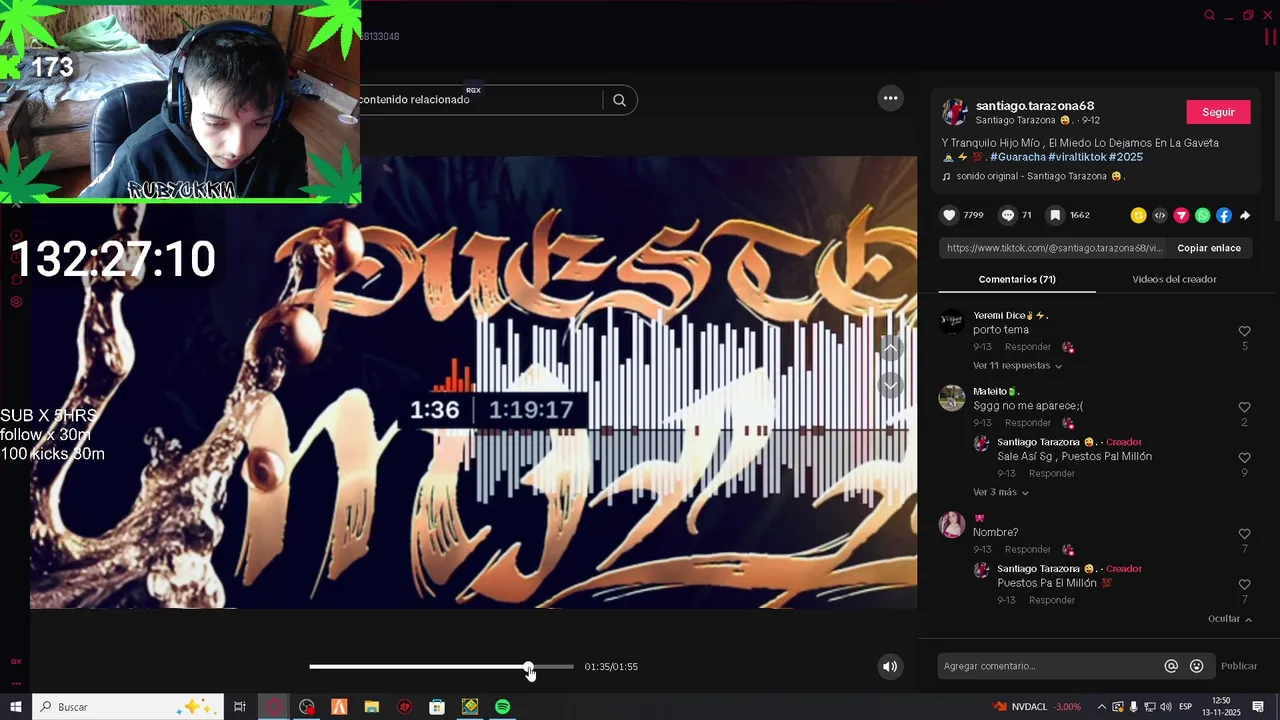
Task: Reply to Mateito's comment
Action: click(x=1028, y=423)
